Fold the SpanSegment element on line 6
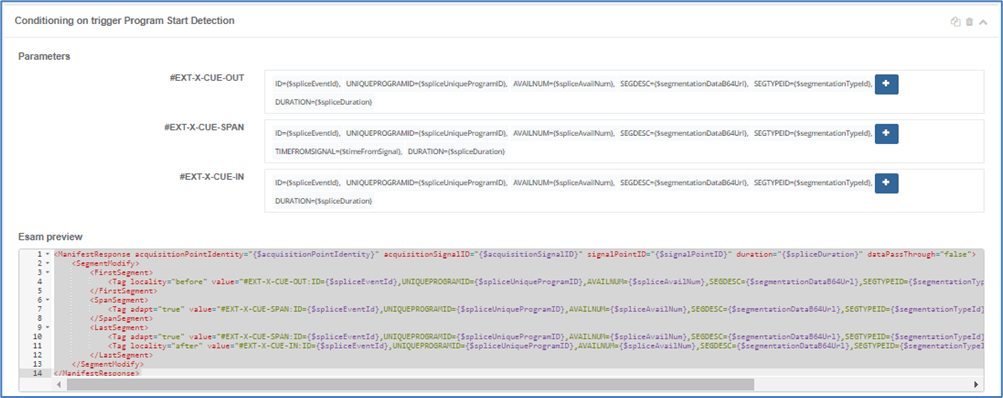The height and width of the screenshot is (398, 1003). click(x=48, y=299)
